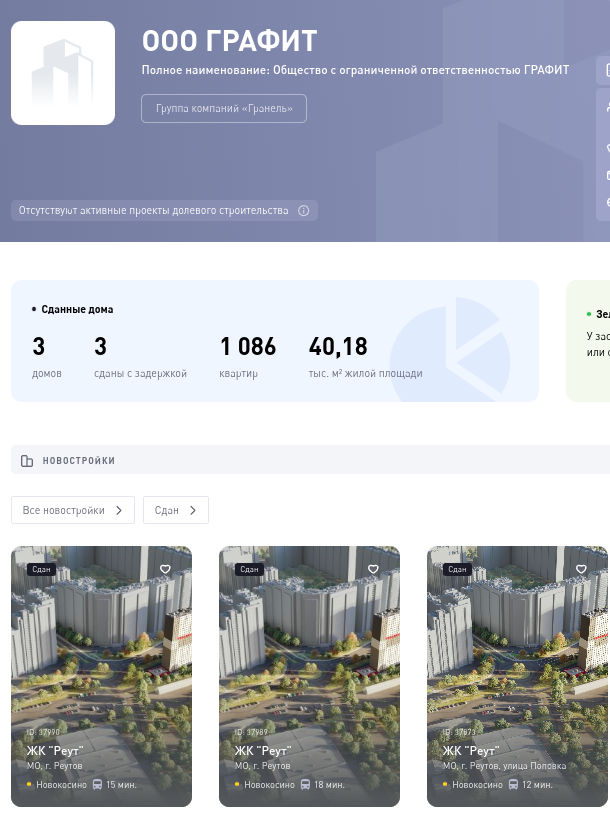
Task: Click the bus icon next to 15 мин.
Action: click(98, 784)
